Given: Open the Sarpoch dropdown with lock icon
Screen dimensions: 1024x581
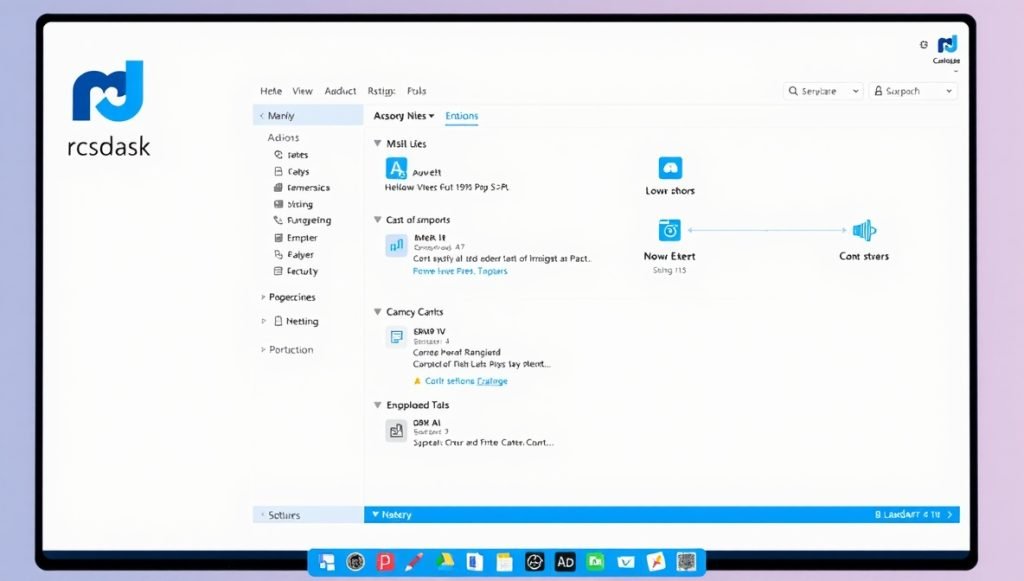Looking at the screenshot, I should [912, 91].
